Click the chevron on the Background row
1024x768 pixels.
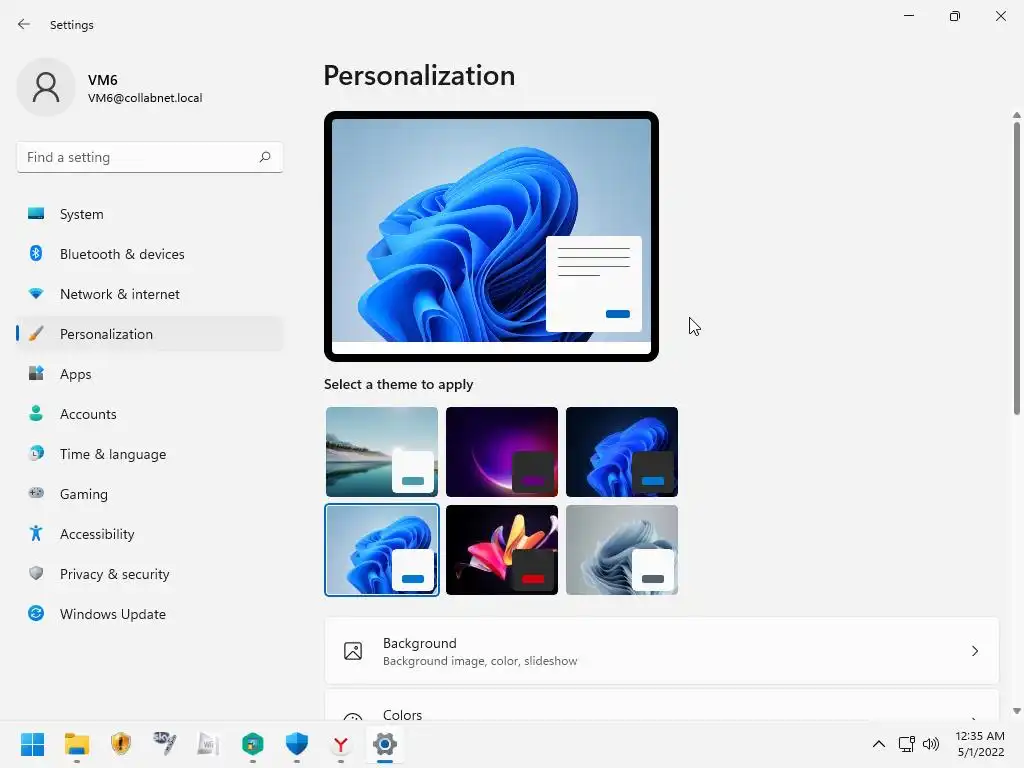click(x=974, y=651)
